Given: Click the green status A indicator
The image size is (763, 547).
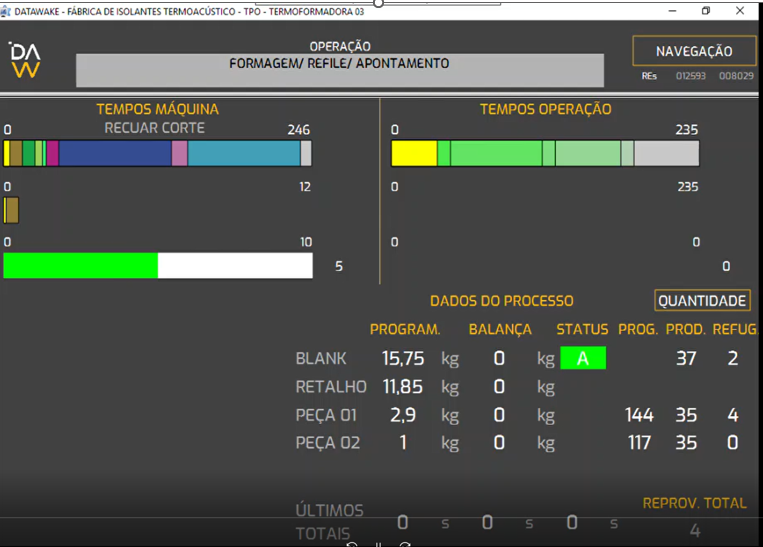Looking at the screenshot, I should coord(583,358).
